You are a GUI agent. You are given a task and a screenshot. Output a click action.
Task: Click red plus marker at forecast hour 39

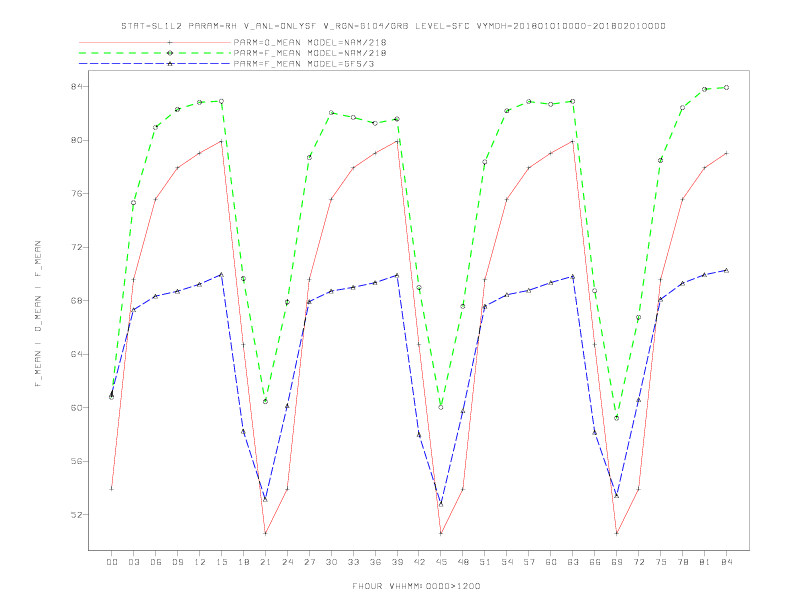point(397,141)
